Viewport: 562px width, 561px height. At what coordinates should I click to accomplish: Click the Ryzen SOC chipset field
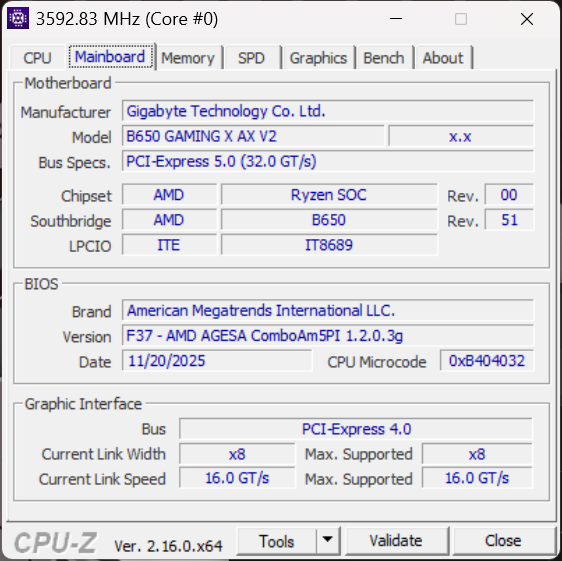pos(329,195)
